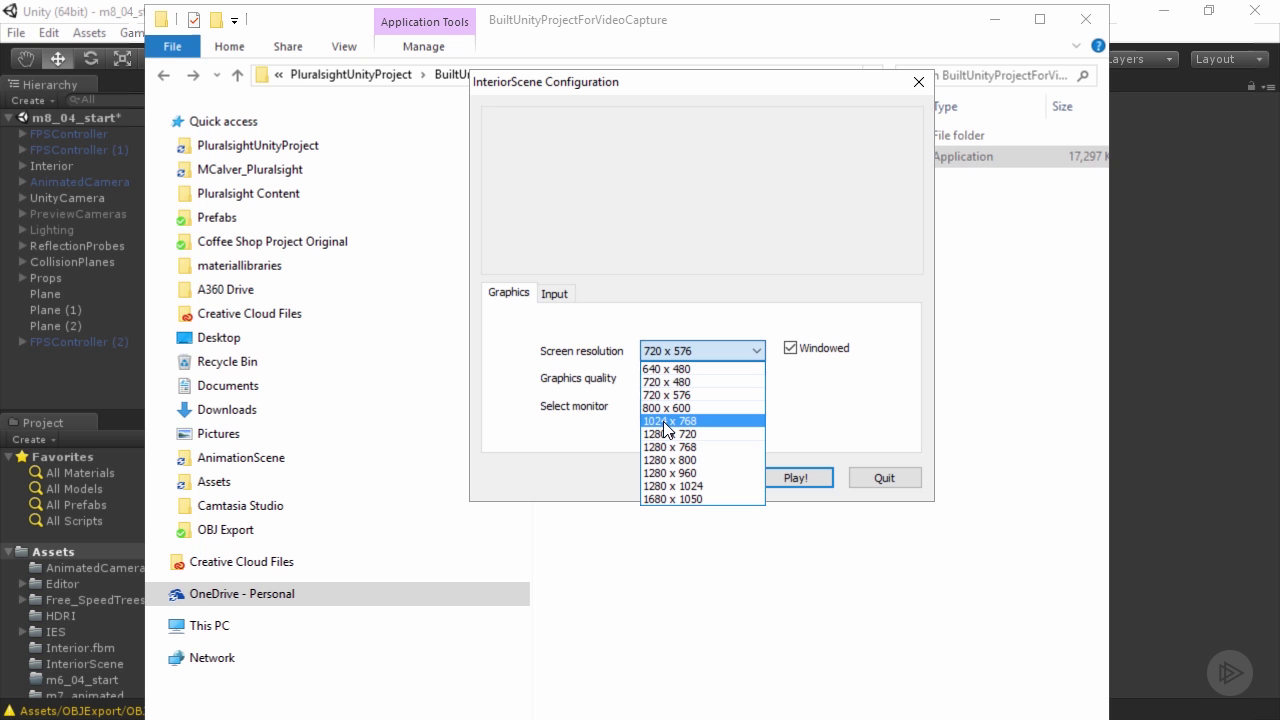The height and width of the screenshot is (720, 1280).
Task: Go up one folder level
Action: click(x=237, y=75)
